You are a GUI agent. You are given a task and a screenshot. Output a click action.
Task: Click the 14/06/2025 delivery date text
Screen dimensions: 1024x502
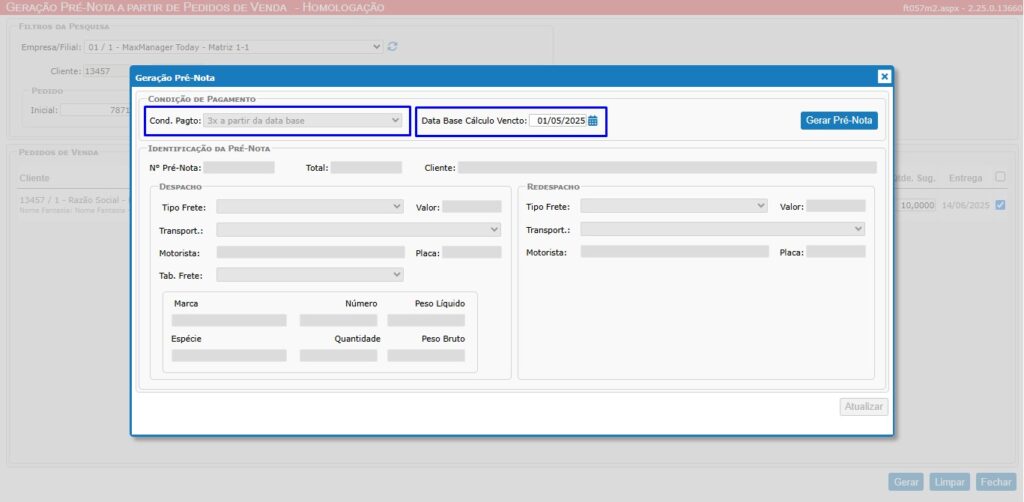click(x=966, y=205)
